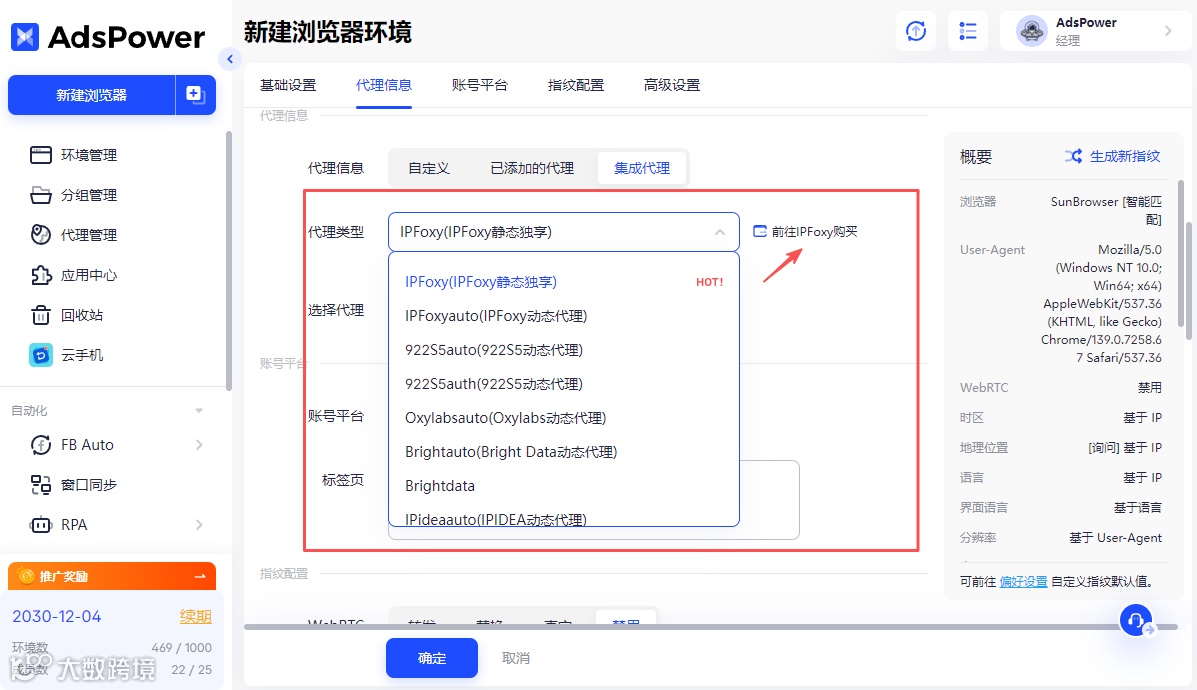Expand the 自动化 section arrow
1197x690 pixels.
tap(198, 411)
